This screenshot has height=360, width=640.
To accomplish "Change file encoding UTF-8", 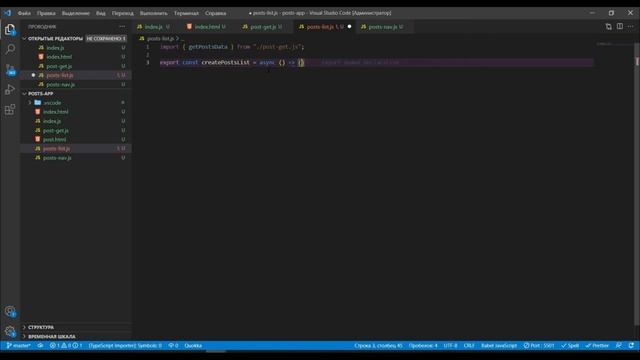I will click(x=451, y=346).
